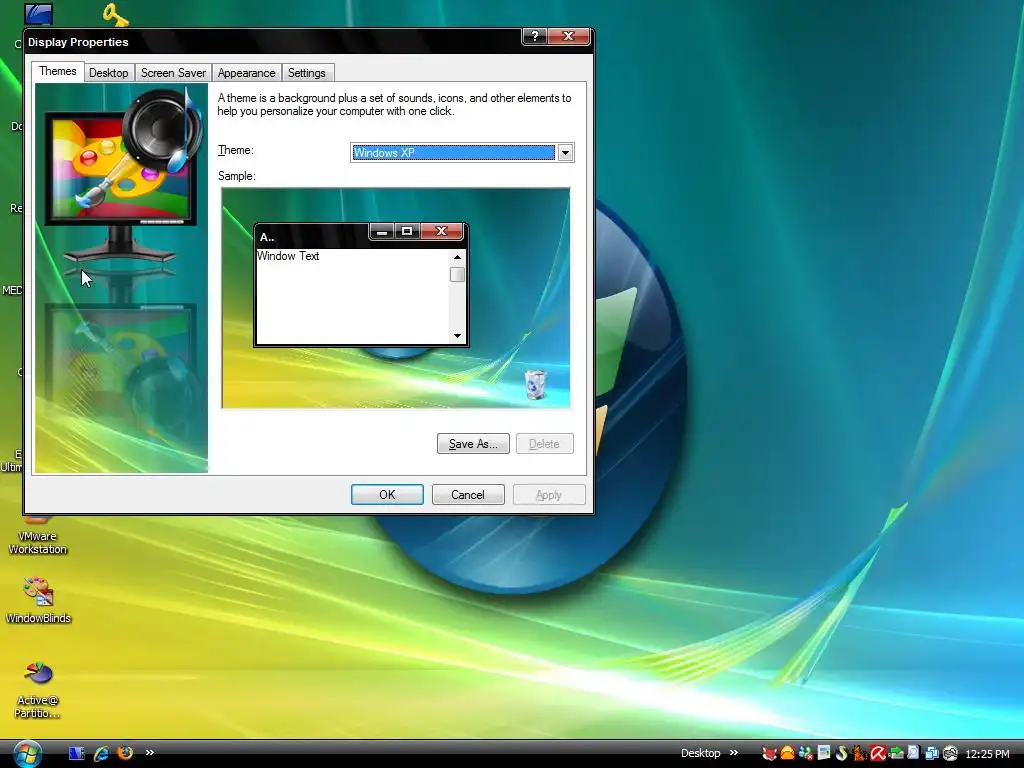The height and width of the screenshot is (768, 1024).
Task: Click the sample scrollbar thumb
Action: click(457, 274)
